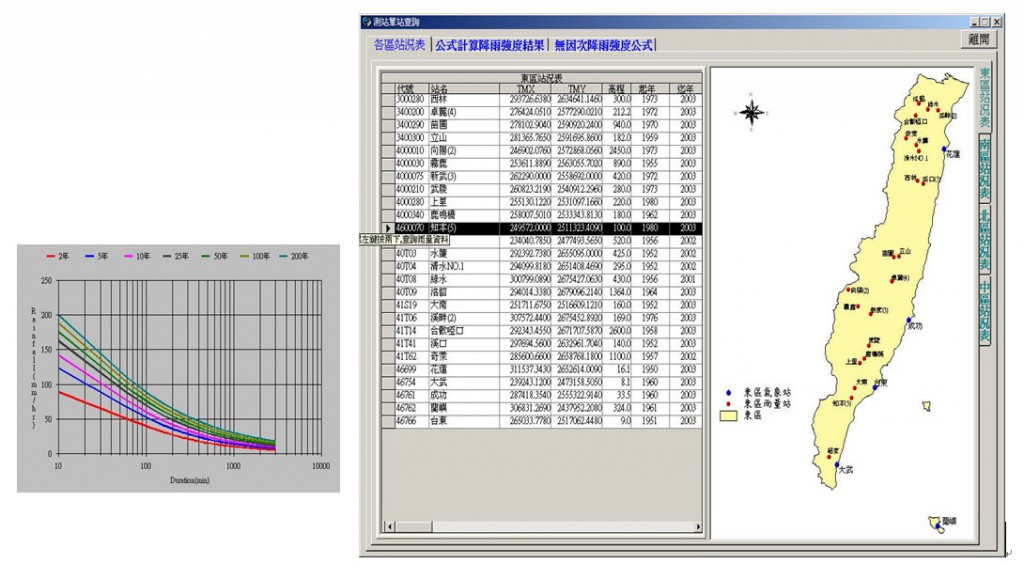Click the 站名 column header
The height and width of the screenshot is (580, 1024).
(x=464, y=89)
